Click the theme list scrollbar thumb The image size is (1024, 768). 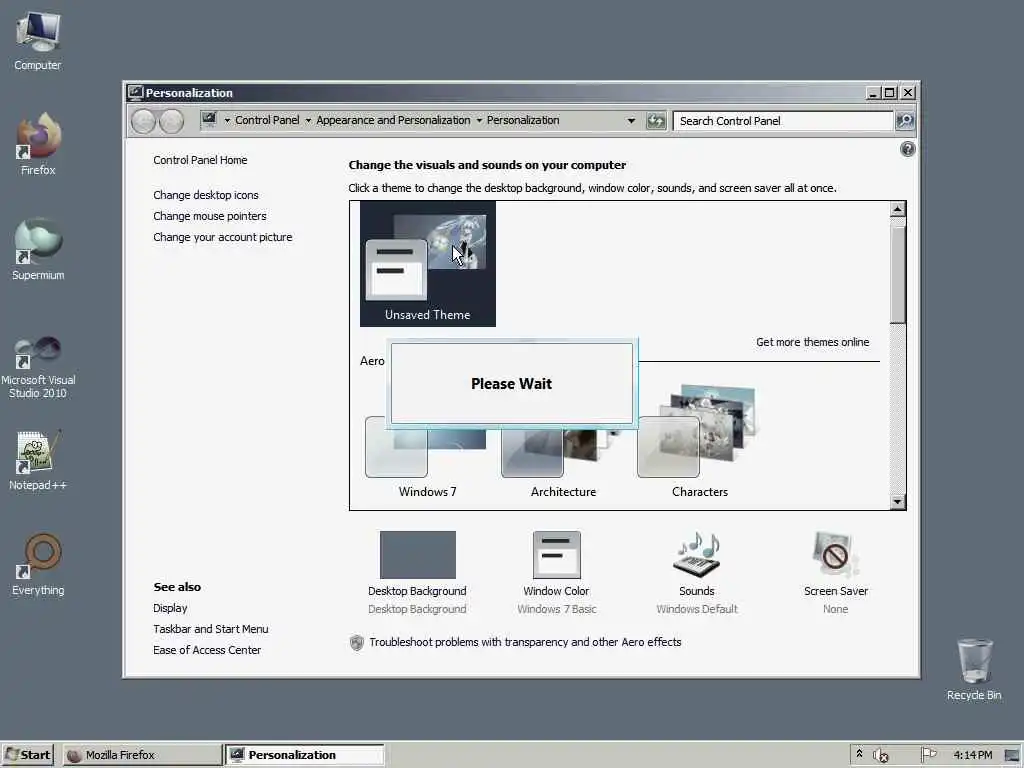tap(897, 274)
